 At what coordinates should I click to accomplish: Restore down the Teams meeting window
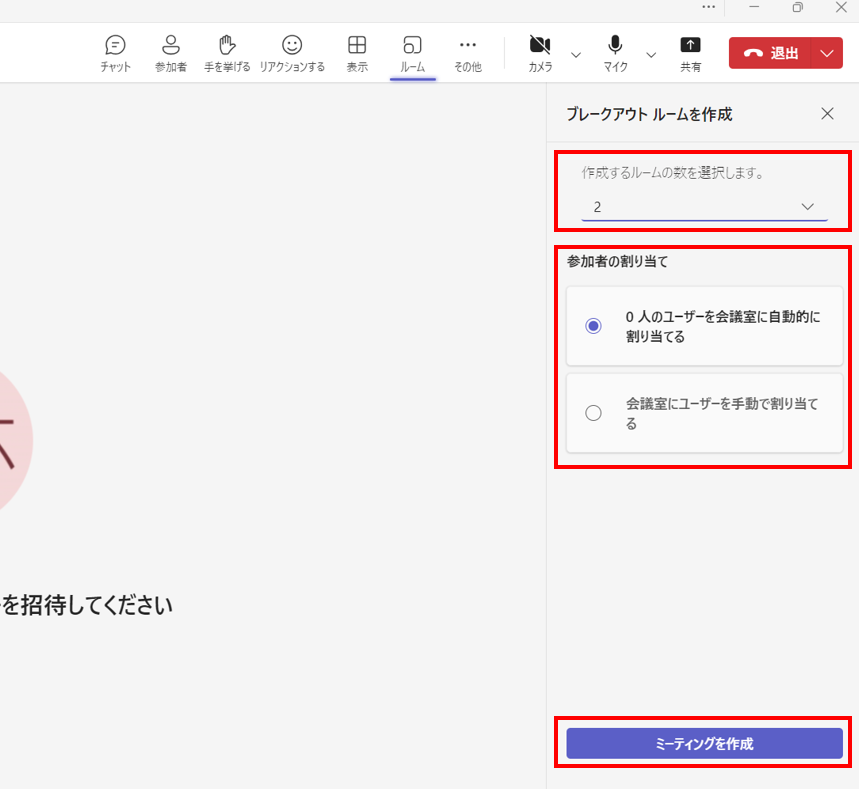click(x=798, y=7)
